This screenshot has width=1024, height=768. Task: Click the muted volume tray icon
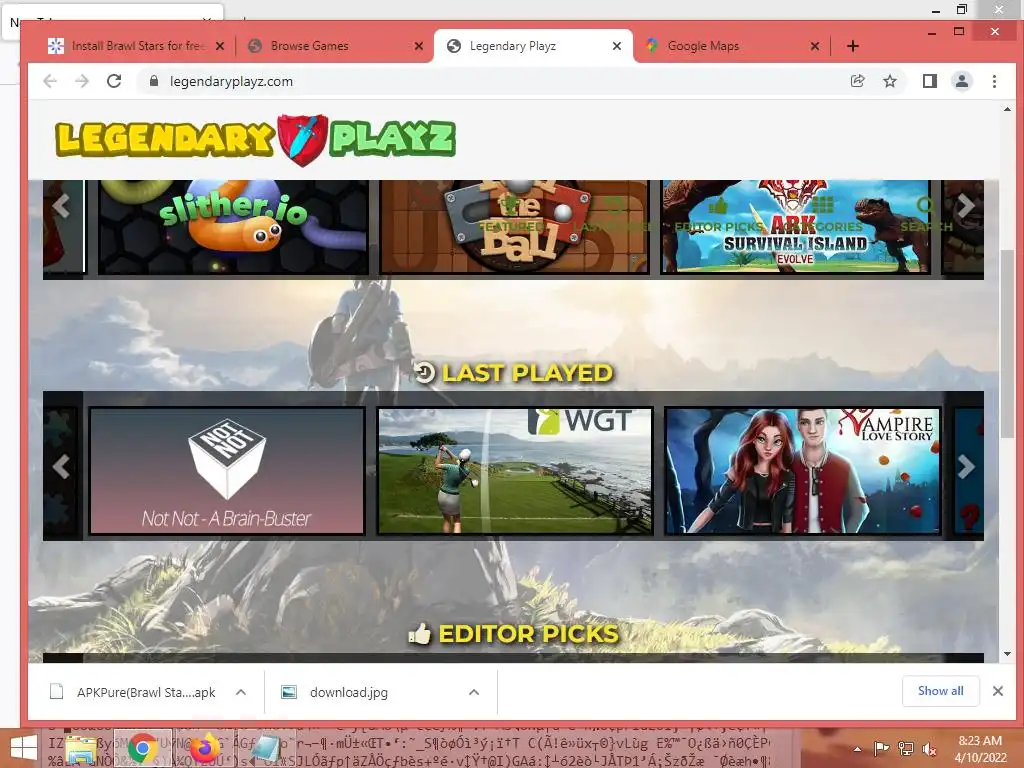(929, 749)
